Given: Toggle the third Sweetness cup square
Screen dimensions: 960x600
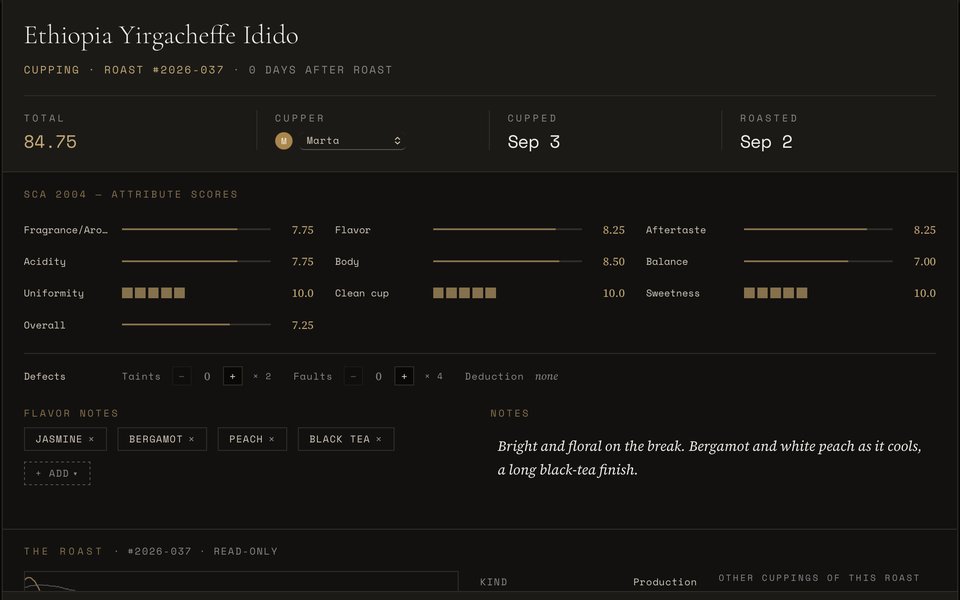Looking at the screenshot, I should click(775, 293).
